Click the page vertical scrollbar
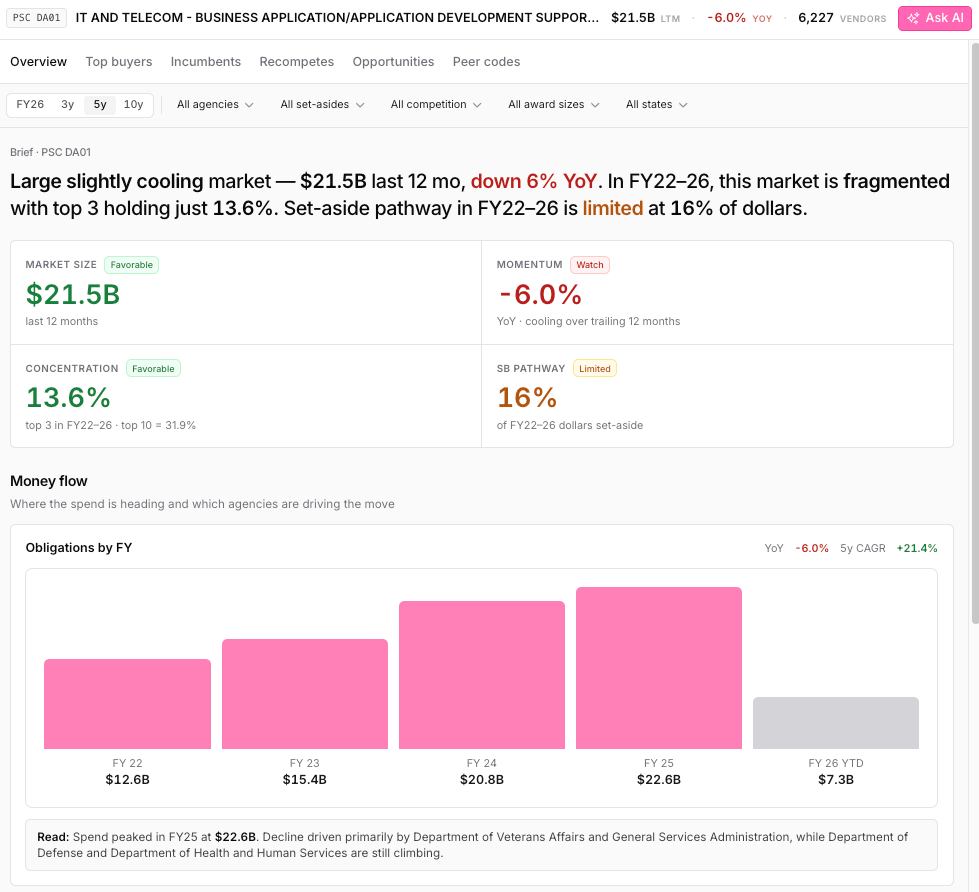This screenshot has height=892, width=979. click(x=975, y=333)
